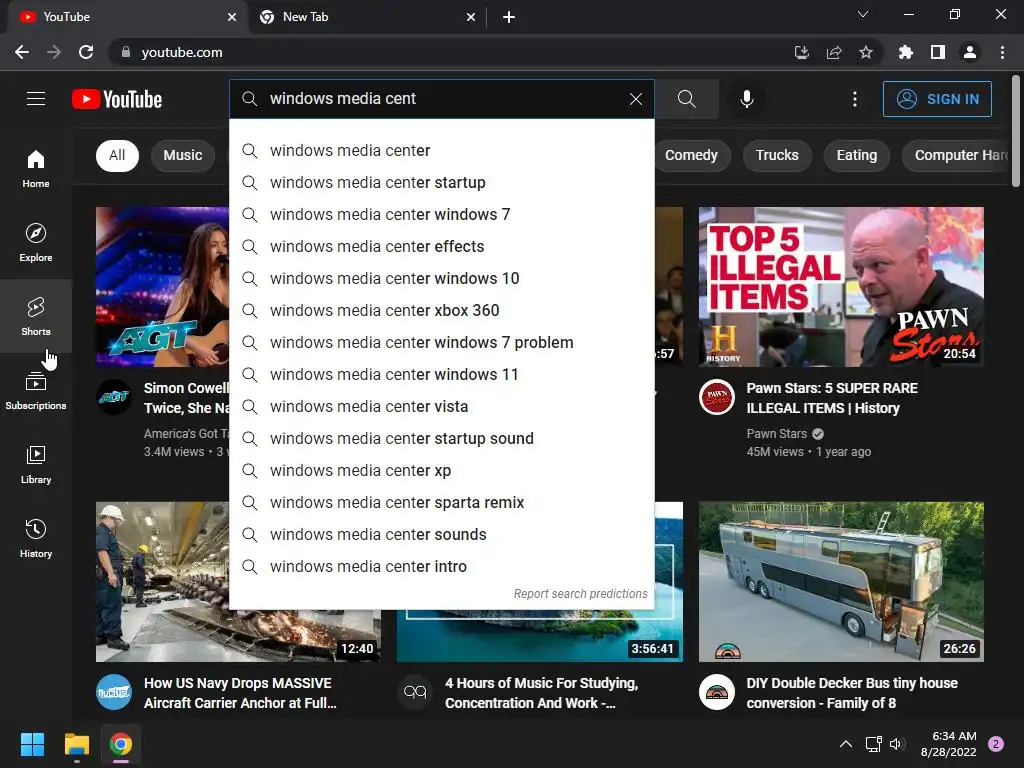Choose suggestion 'windows media center sounds'
The width and height of the screenshot is (1024, 768).
[441, 535]
